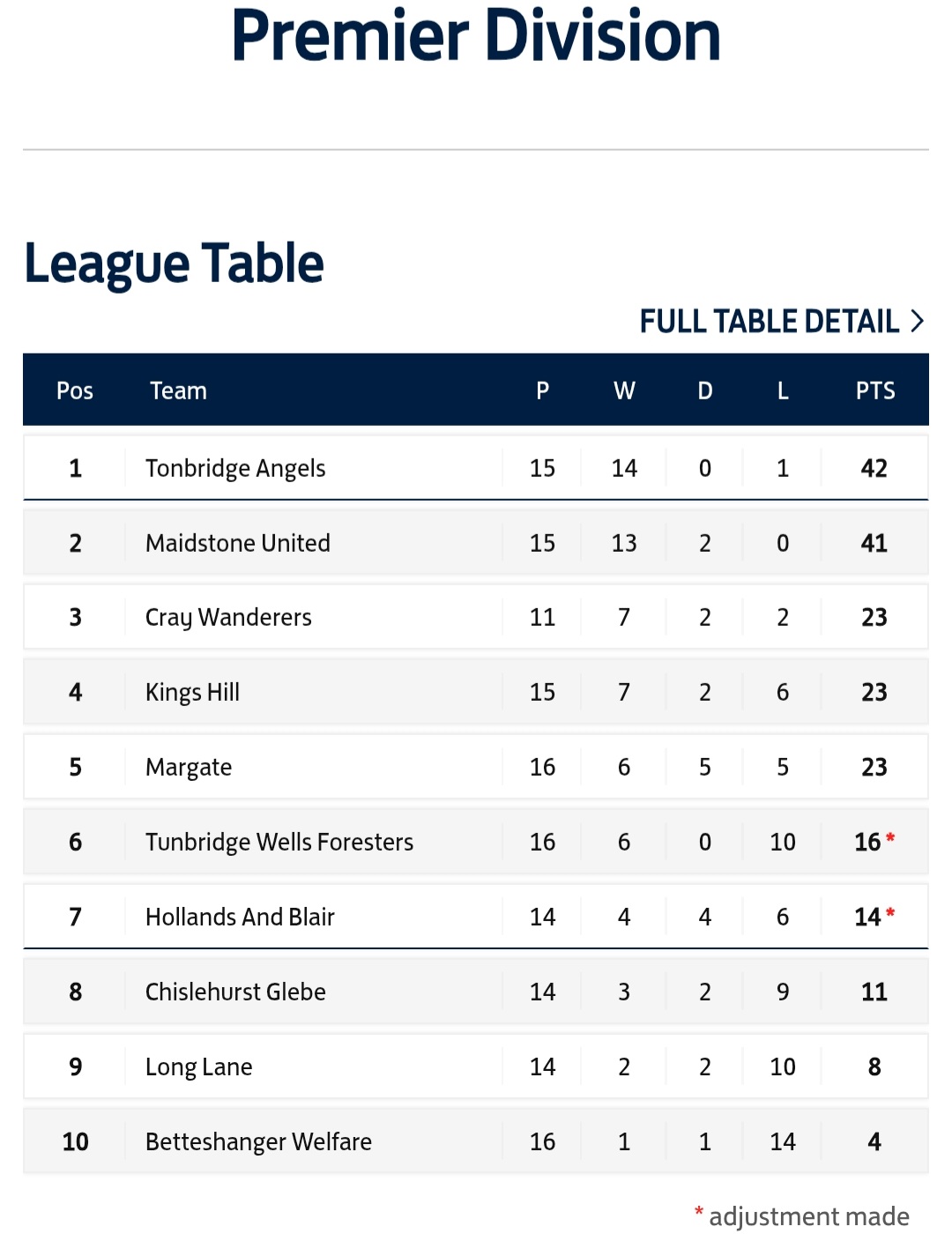Open the Margate team entry
Viewport: 952px width, 1256px height.
189,767
